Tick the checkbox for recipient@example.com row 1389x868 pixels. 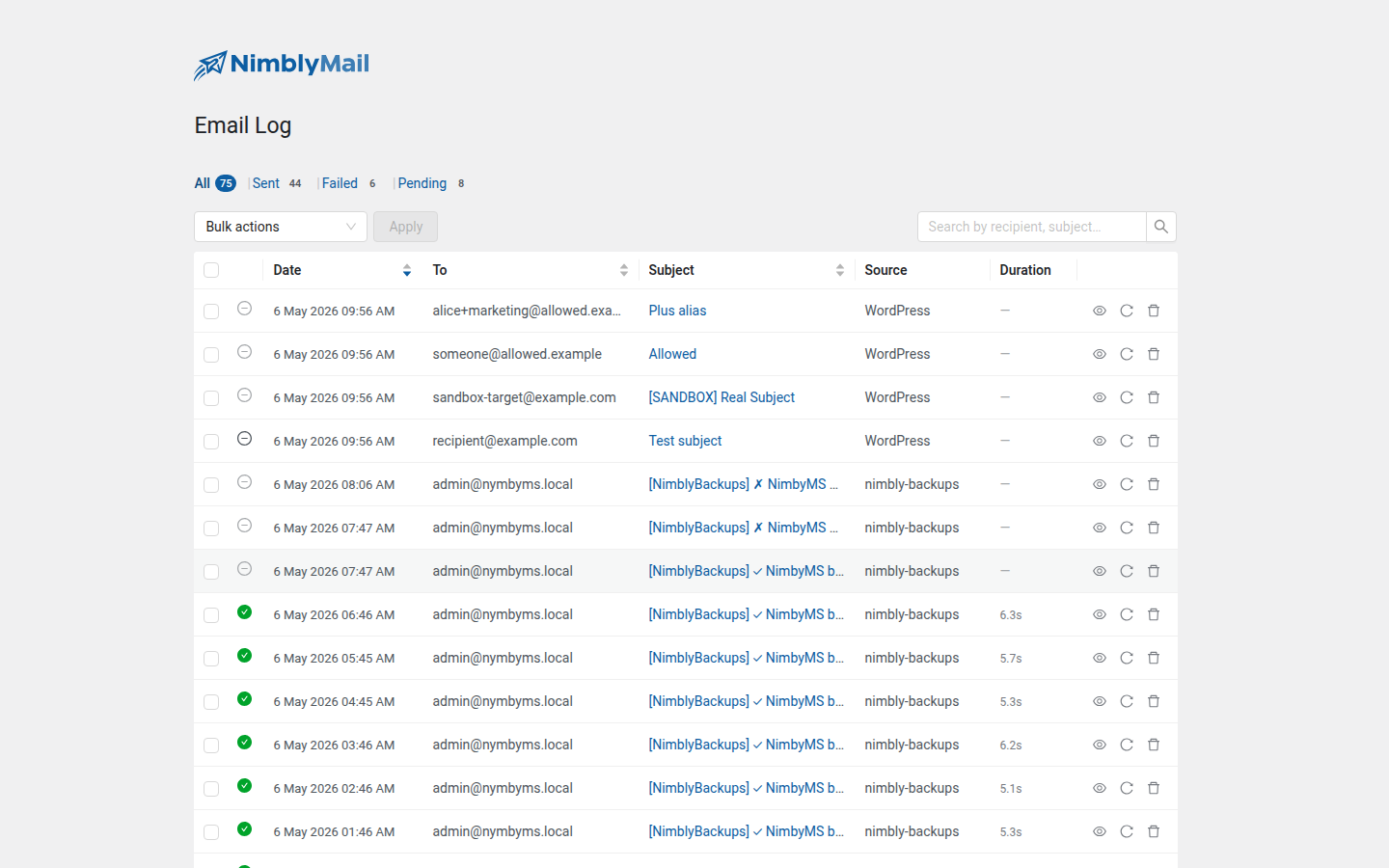pos(211,442)
